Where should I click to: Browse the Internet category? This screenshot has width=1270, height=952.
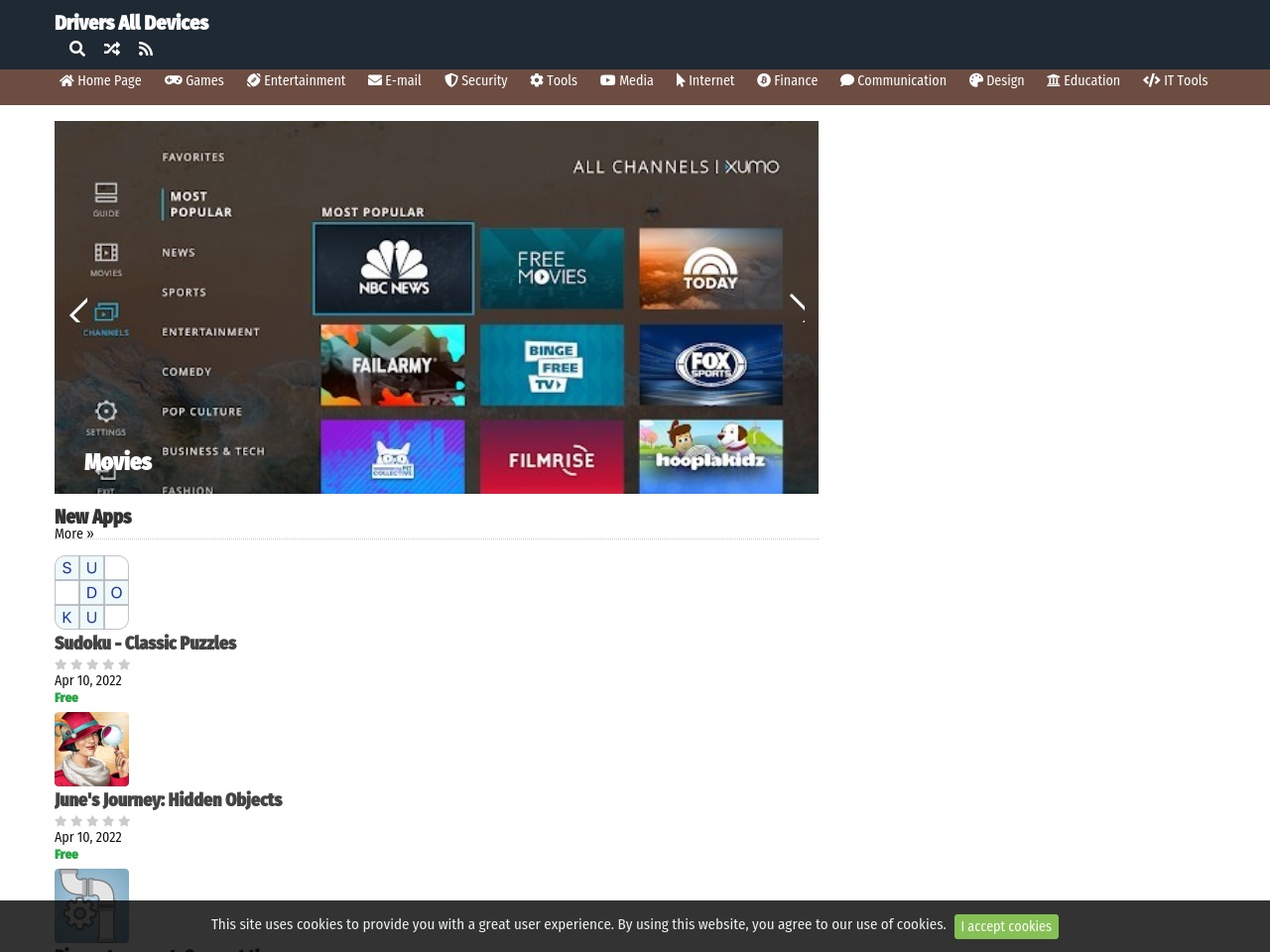point(705,80)
